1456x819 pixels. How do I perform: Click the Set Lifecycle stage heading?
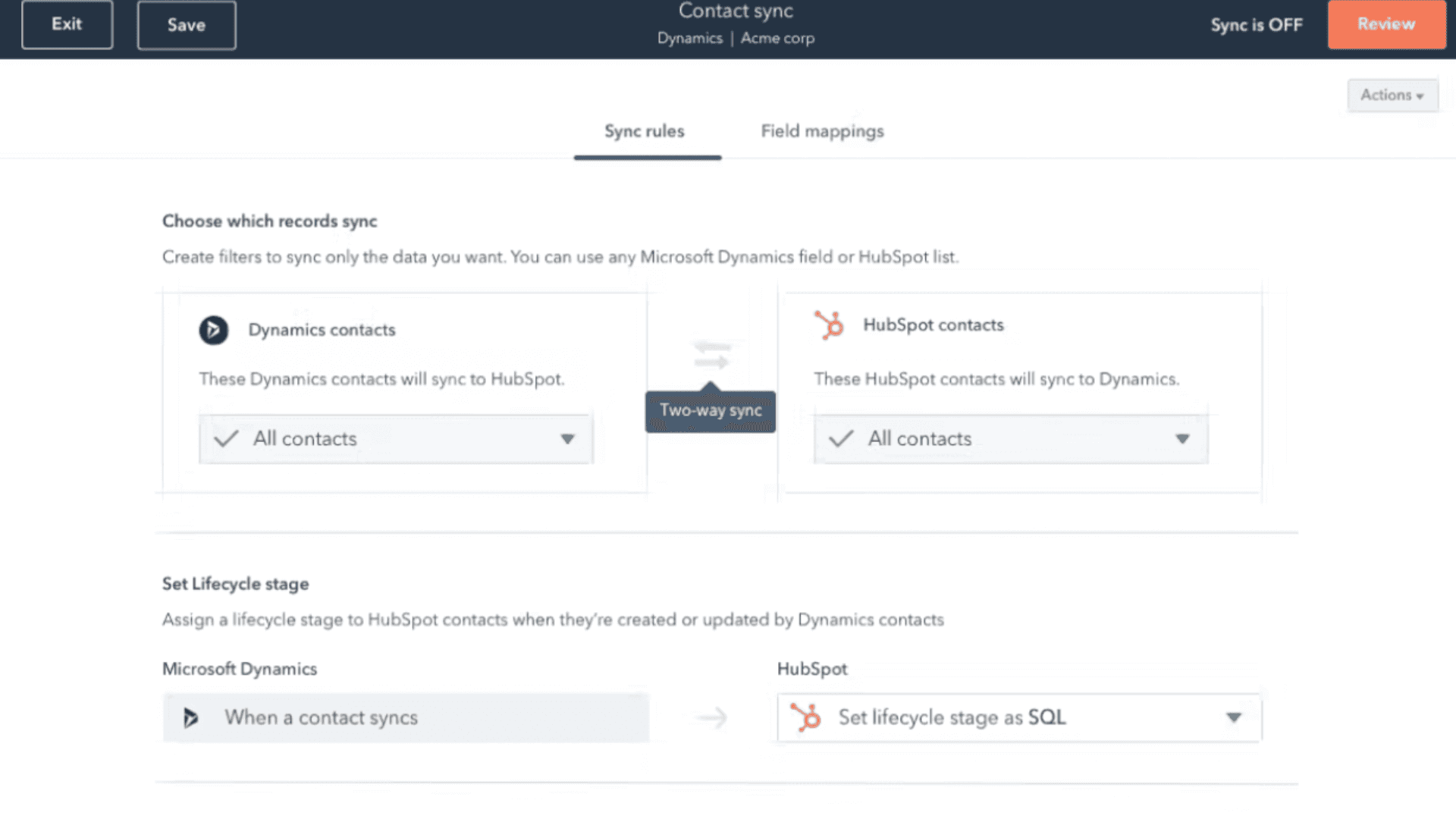point(235,584)
